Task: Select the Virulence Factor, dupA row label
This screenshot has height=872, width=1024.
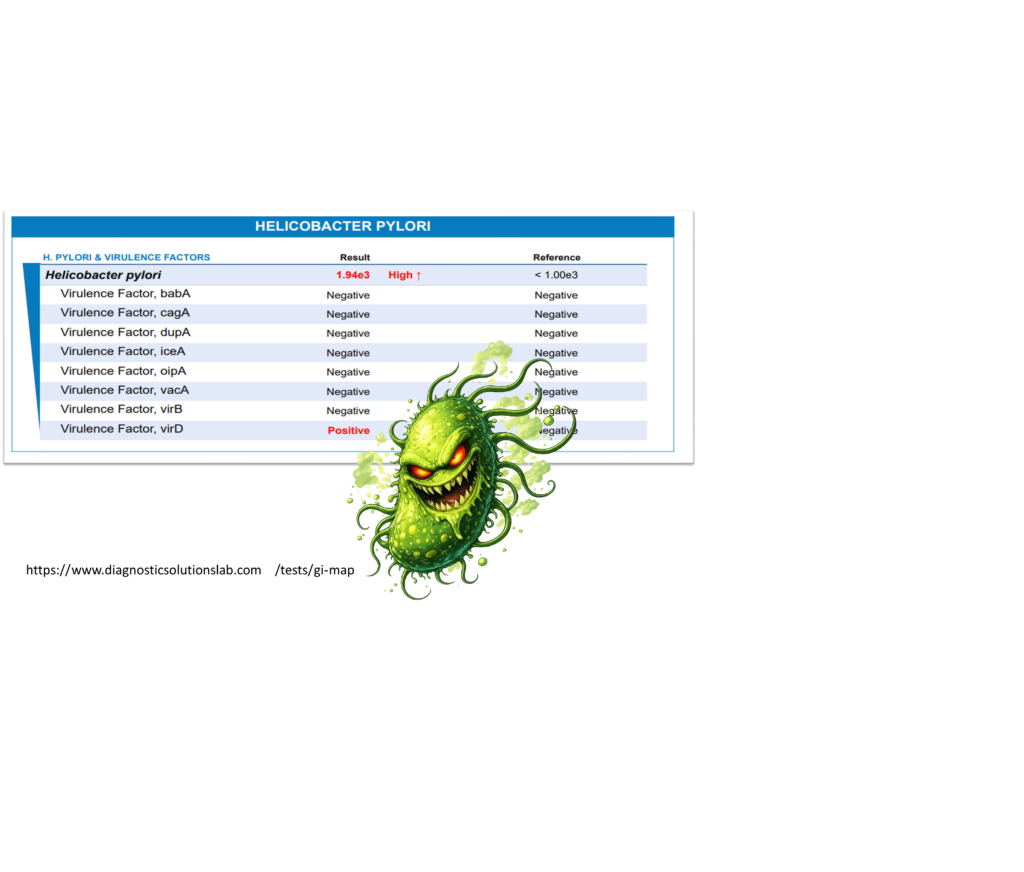Action: 125,332
